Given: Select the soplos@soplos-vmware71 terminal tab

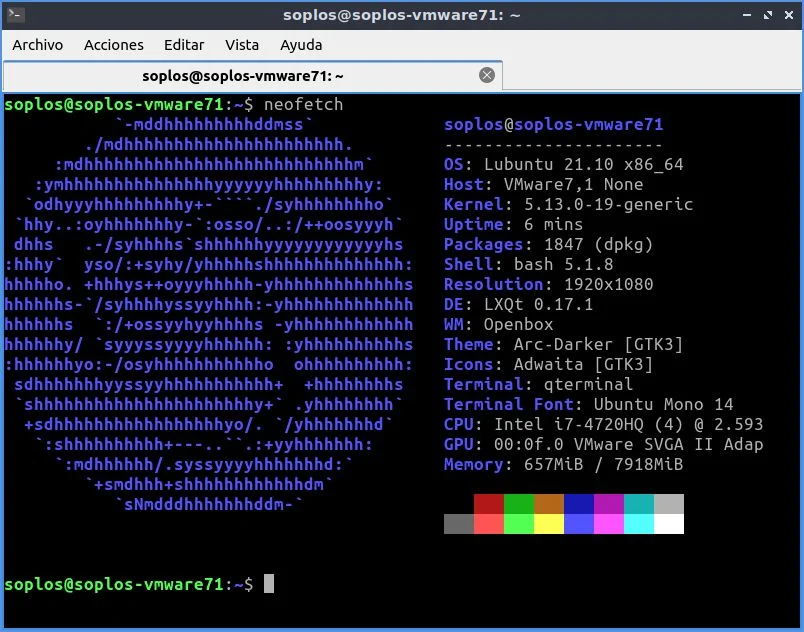Looking at the screenshot, I should coord(252,76).
